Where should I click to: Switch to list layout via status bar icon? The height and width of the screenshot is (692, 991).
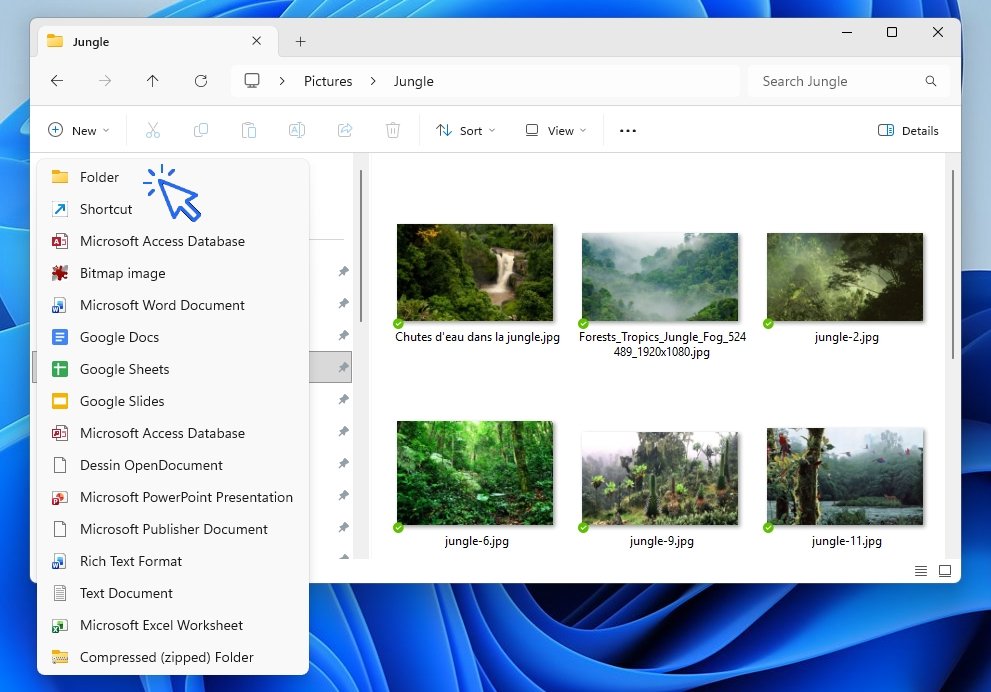click(920, 571)
